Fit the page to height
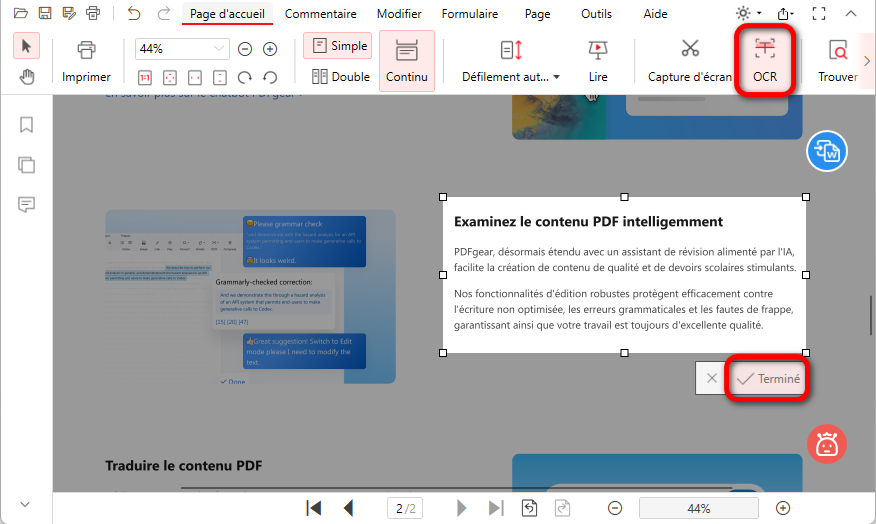The height and width of the screenshot is (524, 876). (220, 78)
